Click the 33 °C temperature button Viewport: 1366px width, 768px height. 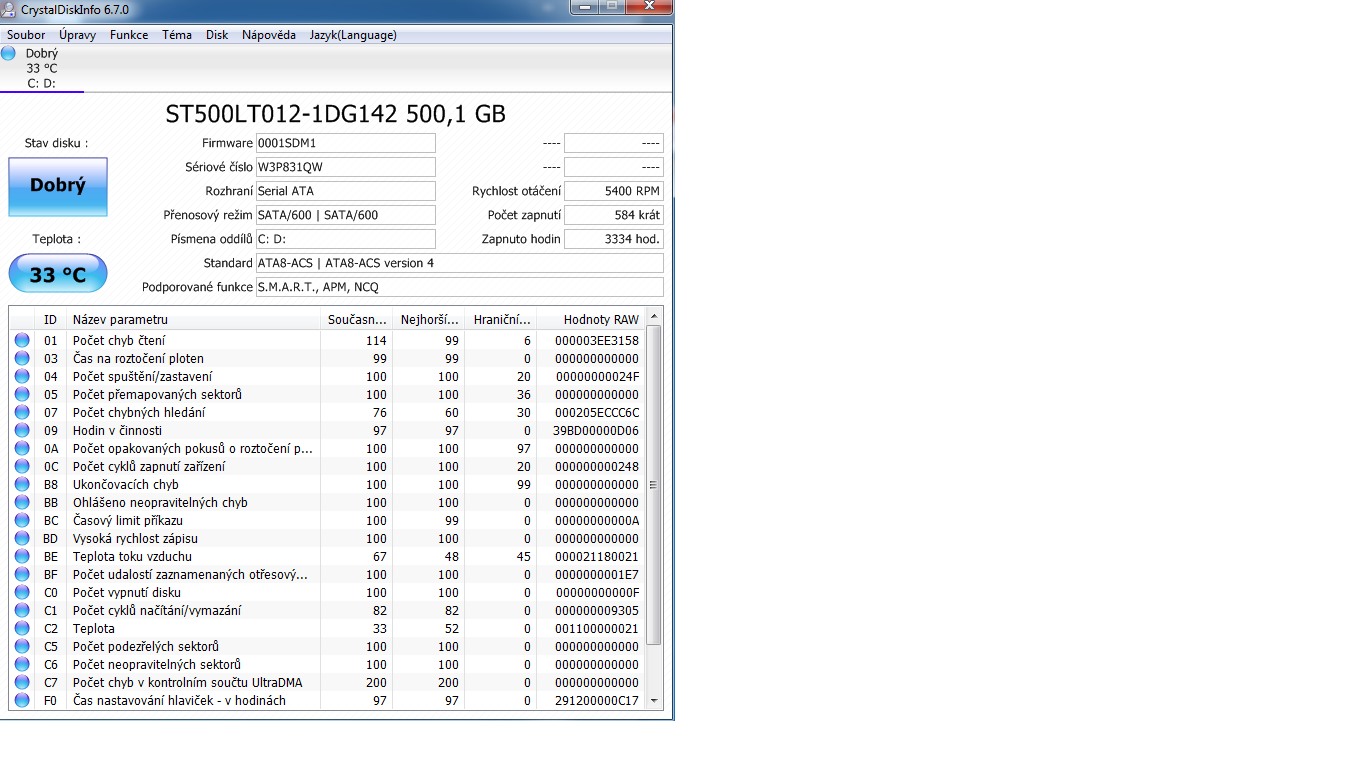[x=58, y=274]
